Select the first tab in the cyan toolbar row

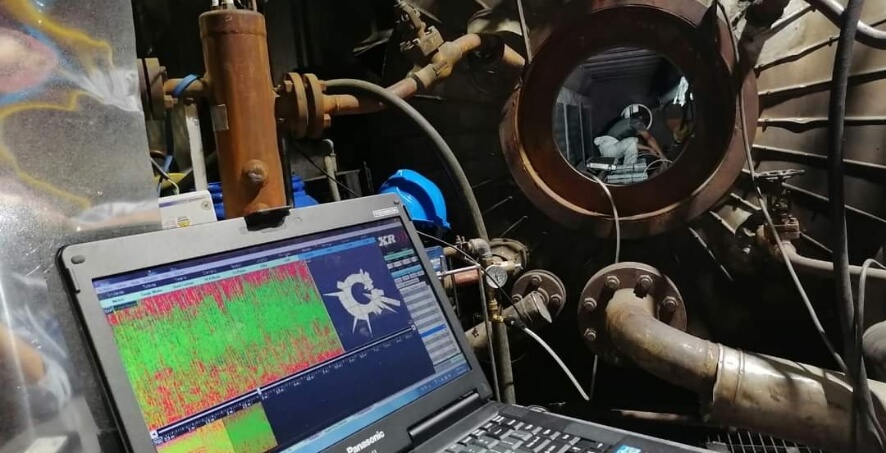[116, 292]
